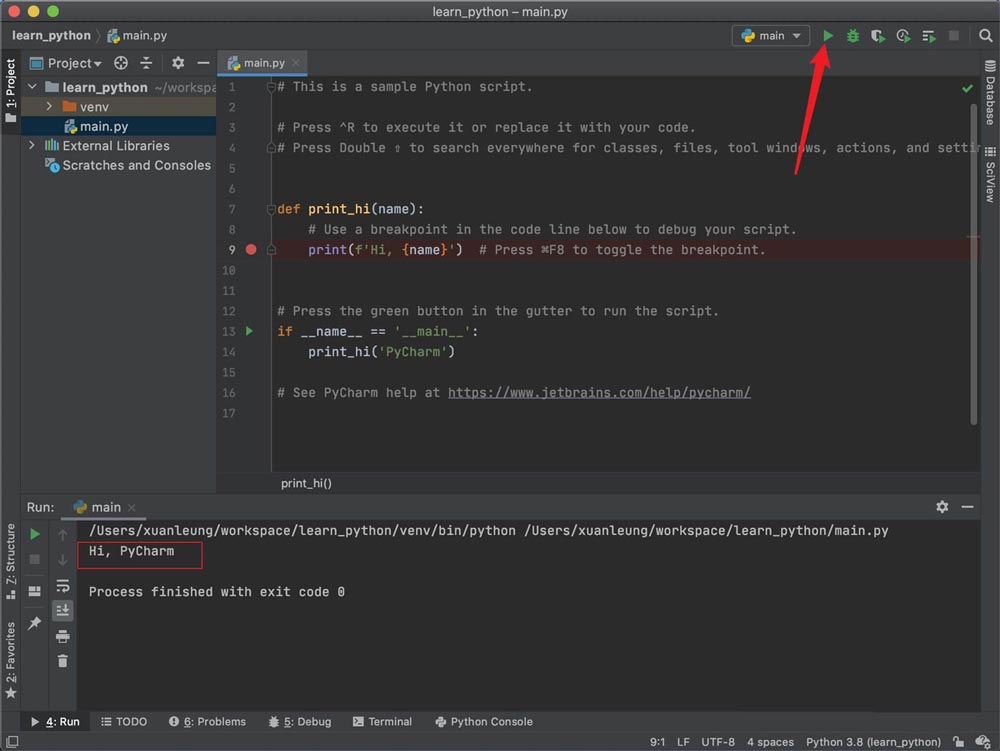Run the main configuration with green play button
1000x751 pixels.
(x=827, y=36)
